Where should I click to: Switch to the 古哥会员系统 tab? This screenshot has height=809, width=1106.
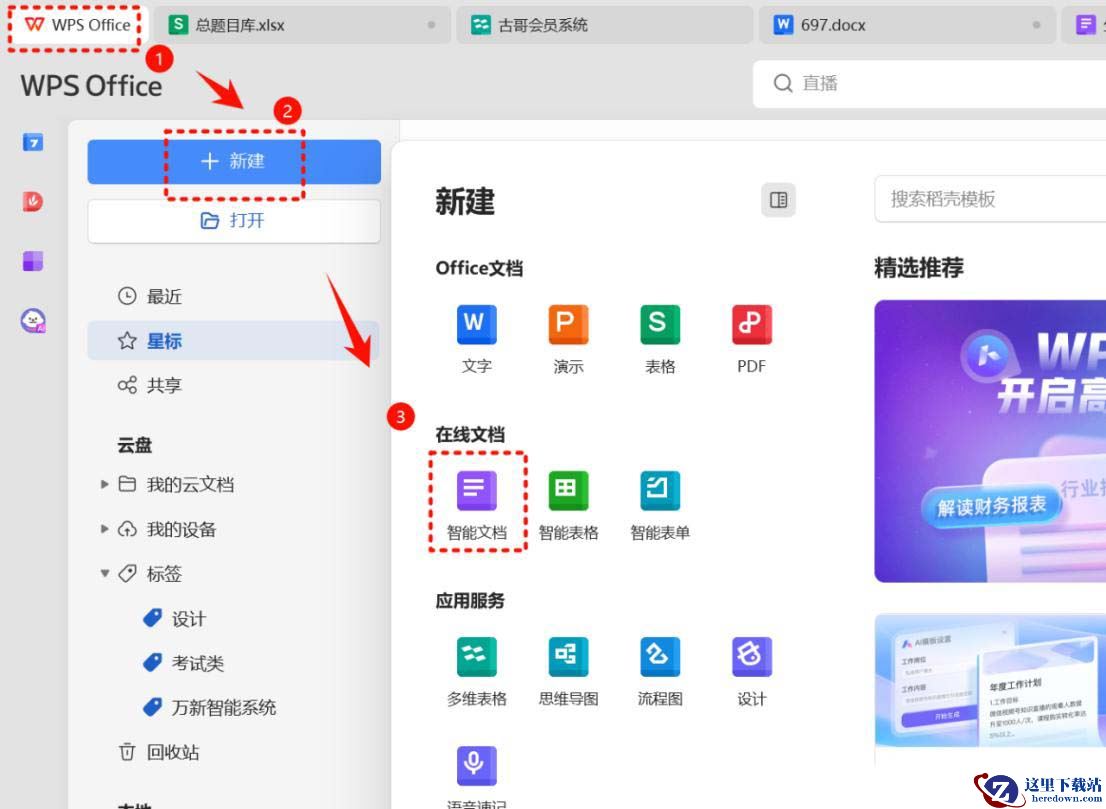coord(604,25)
